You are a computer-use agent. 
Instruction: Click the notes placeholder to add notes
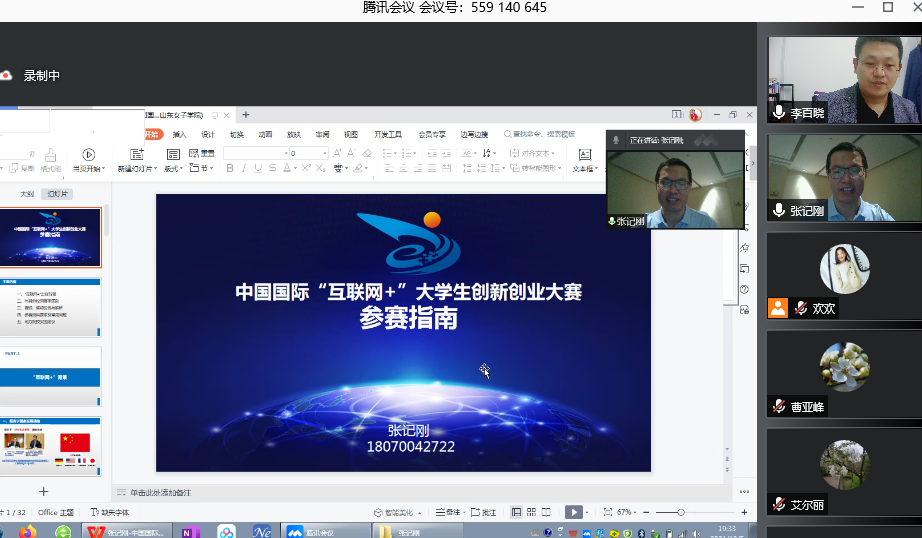tap(160, 492)
